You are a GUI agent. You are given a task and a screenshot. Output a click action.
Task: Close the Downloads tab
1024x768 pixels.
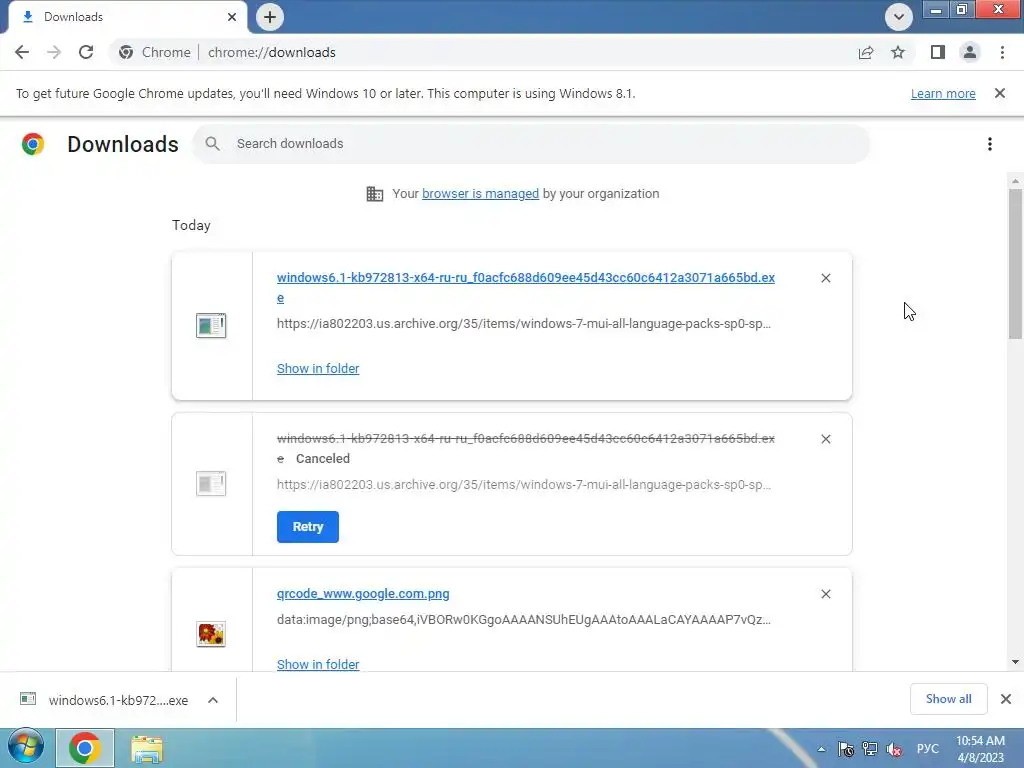point(232,17)
